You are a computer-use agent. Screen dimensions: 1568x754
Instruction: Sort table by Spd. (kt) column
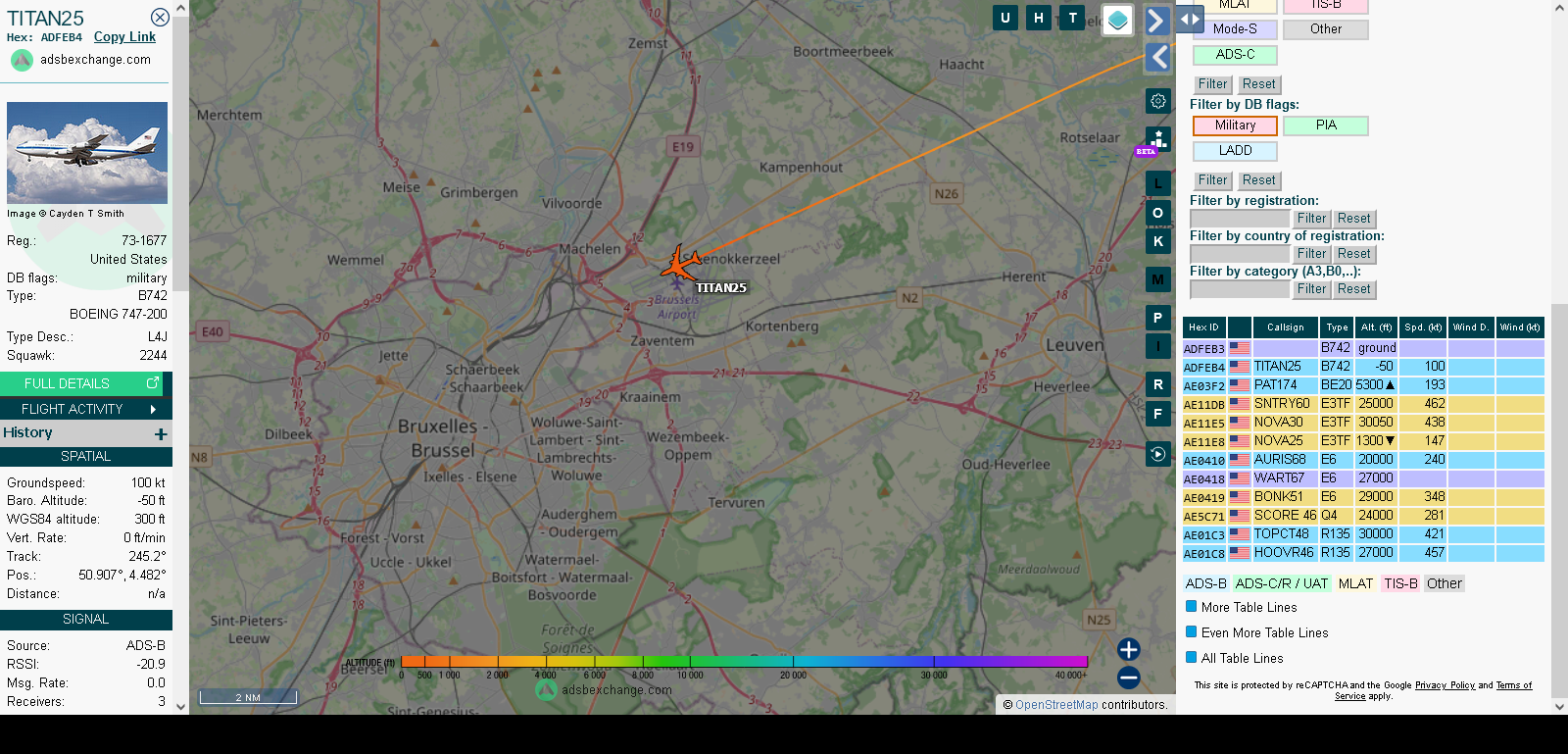pos(1422,327)
